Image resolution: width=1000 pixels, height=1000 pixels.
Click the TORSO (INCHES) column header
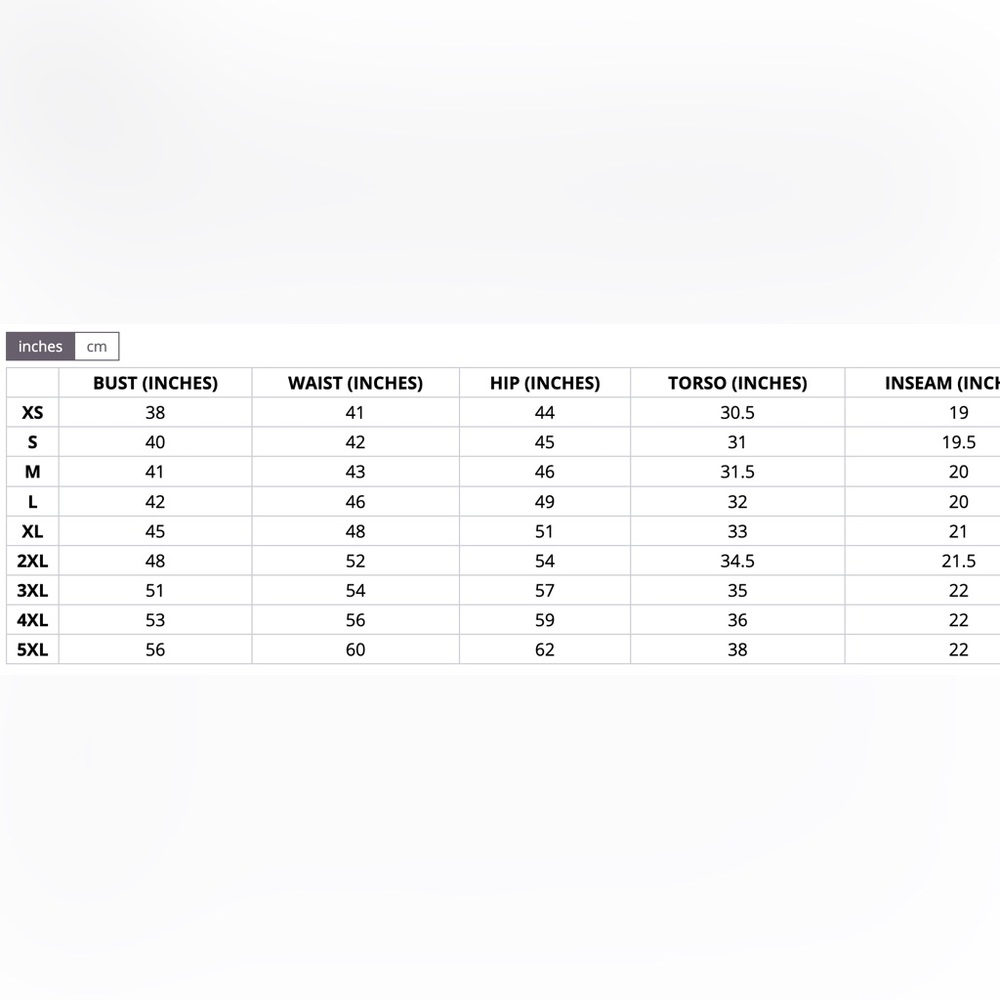737,383
